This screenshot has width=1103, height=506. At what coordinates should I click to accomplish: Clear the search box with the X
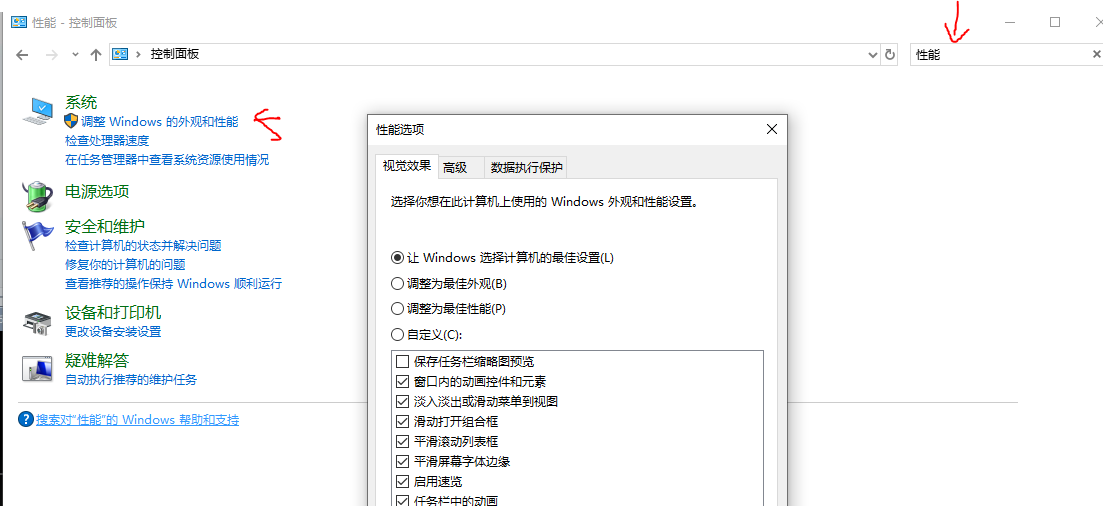1096,54
